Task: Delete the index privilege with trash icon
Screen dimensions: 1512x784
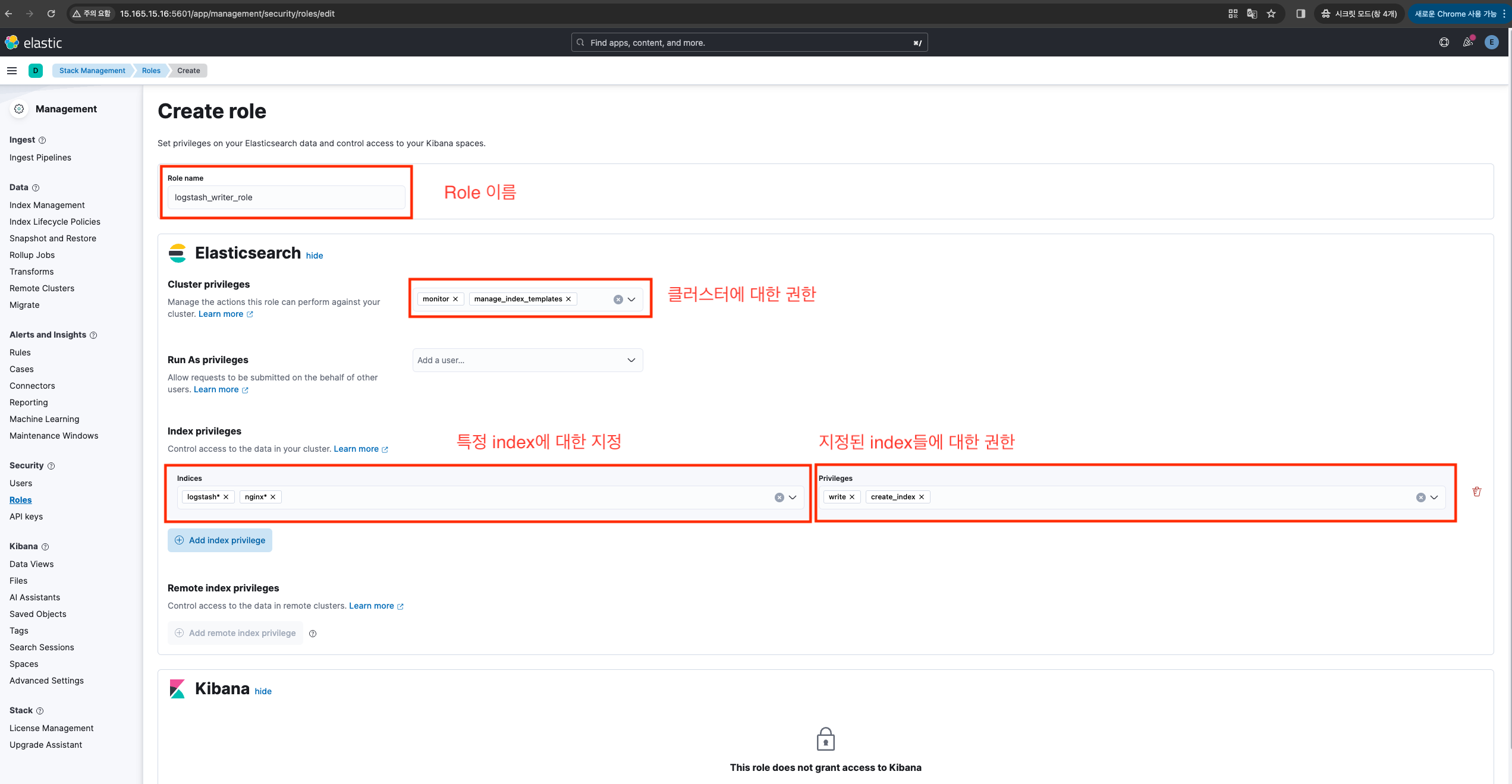Action: point(1476,492)
